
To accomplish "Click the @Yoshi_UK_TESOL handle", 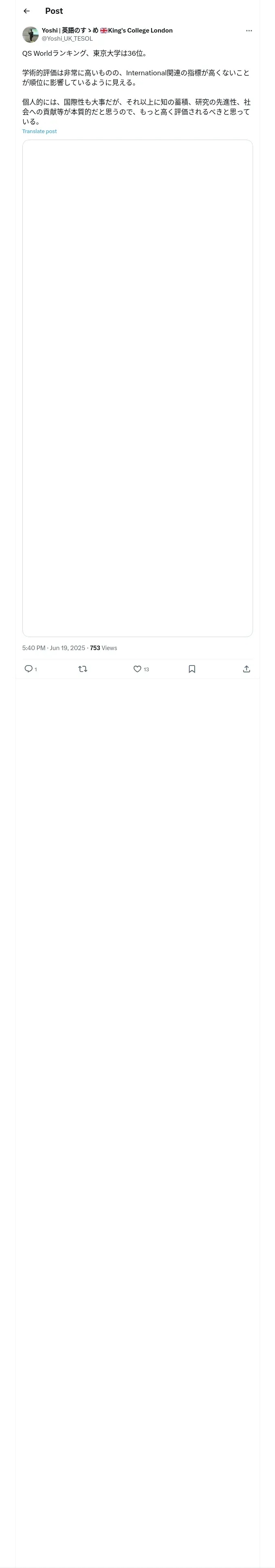I will (67, 39).
